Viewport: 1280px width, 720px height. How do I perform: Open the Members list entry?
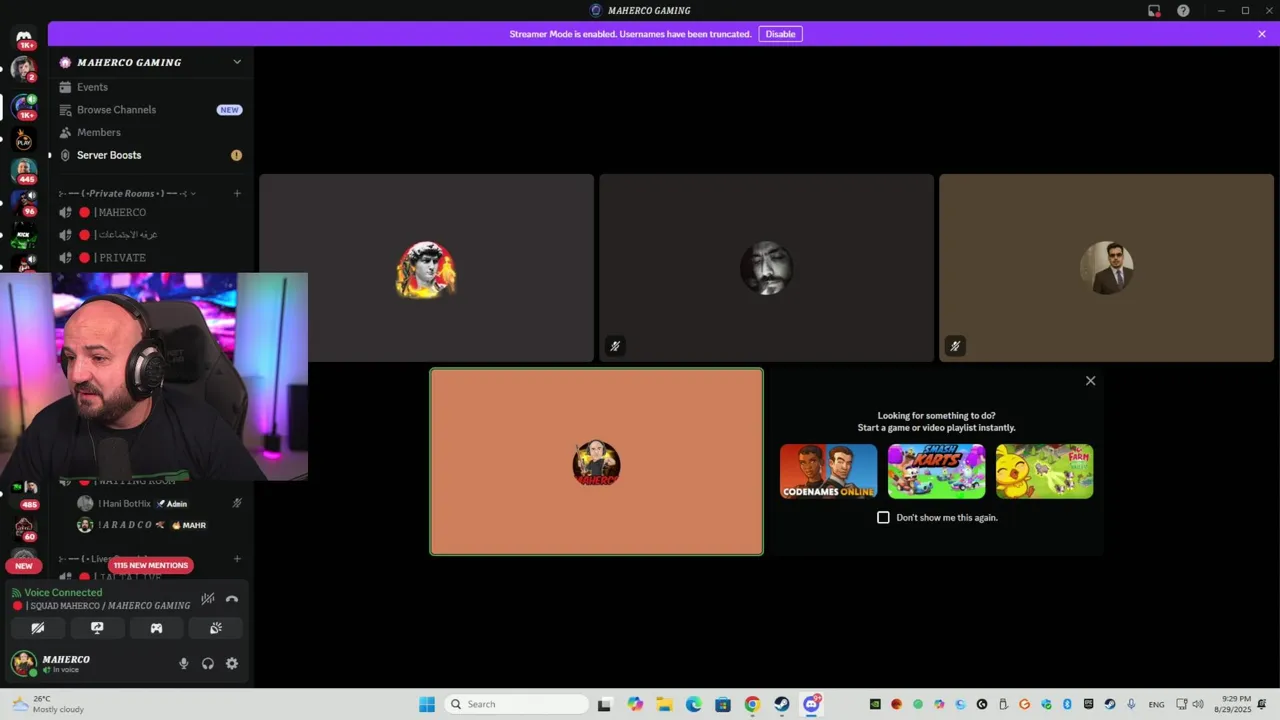click(x=150, y=132)
